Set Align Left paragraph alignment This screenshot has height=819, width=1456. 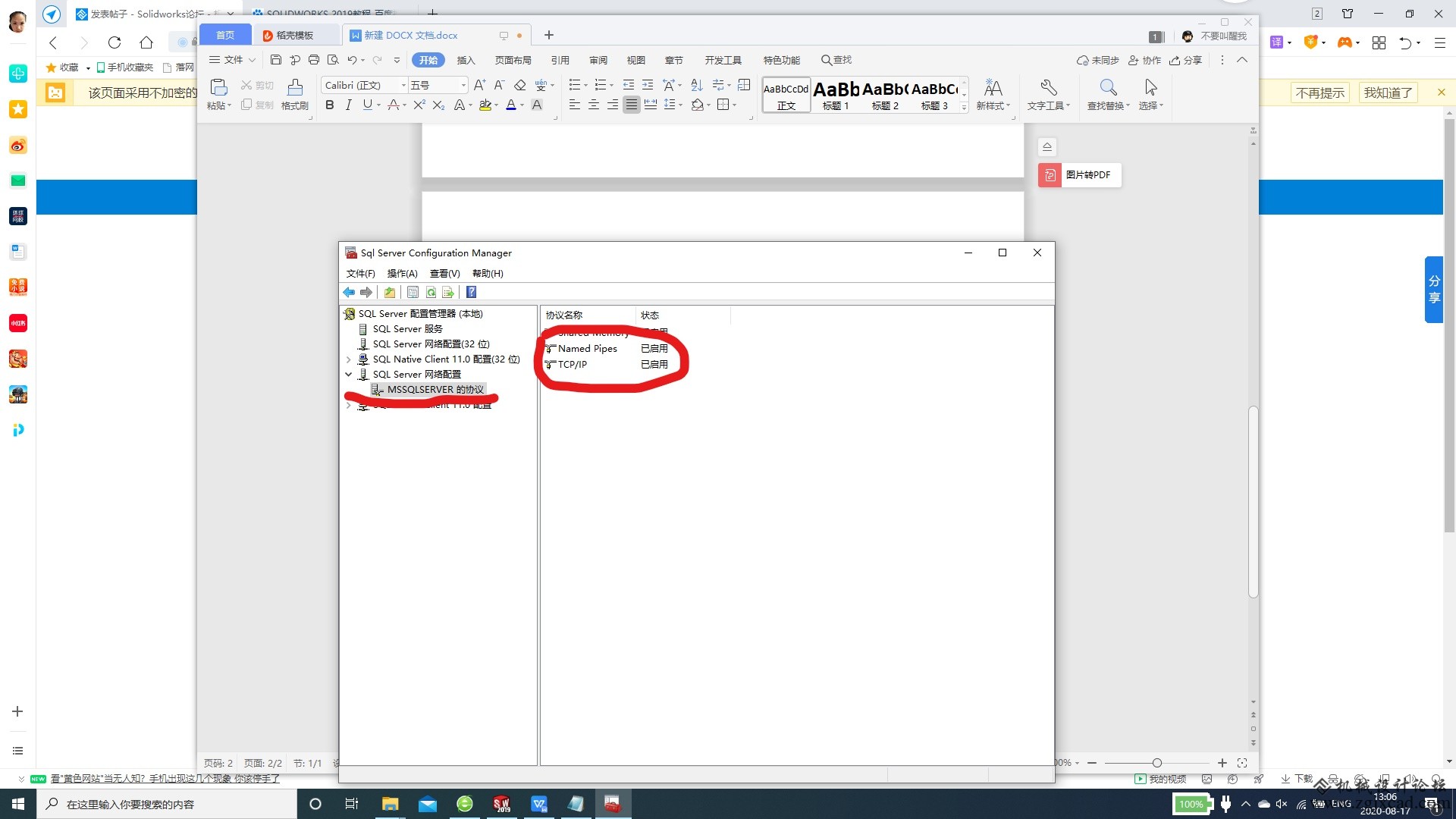coord(575,105)
